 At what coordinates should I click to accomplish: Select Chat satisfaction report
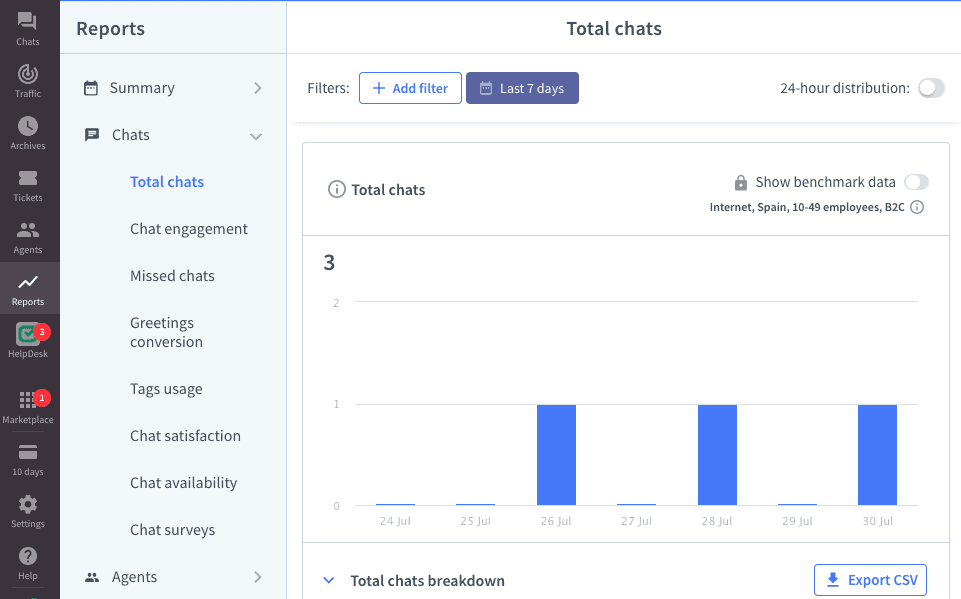tap(185, 436)
